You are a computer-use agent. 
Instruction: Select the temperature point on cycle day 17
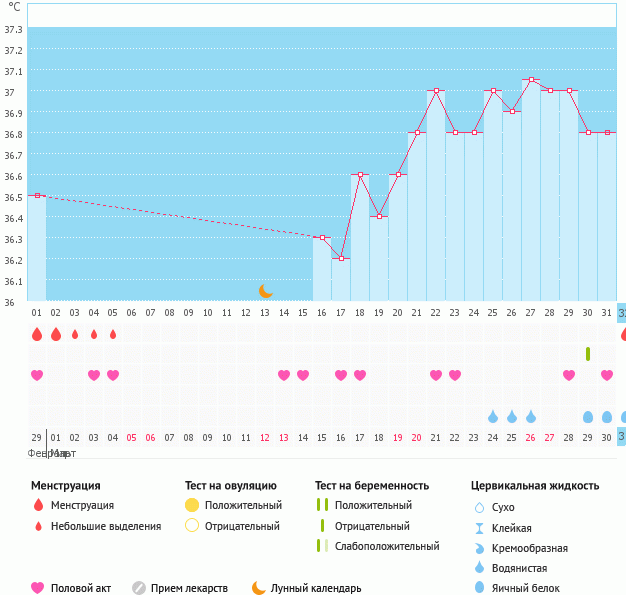pyautogui.click(x=341, y=258)
